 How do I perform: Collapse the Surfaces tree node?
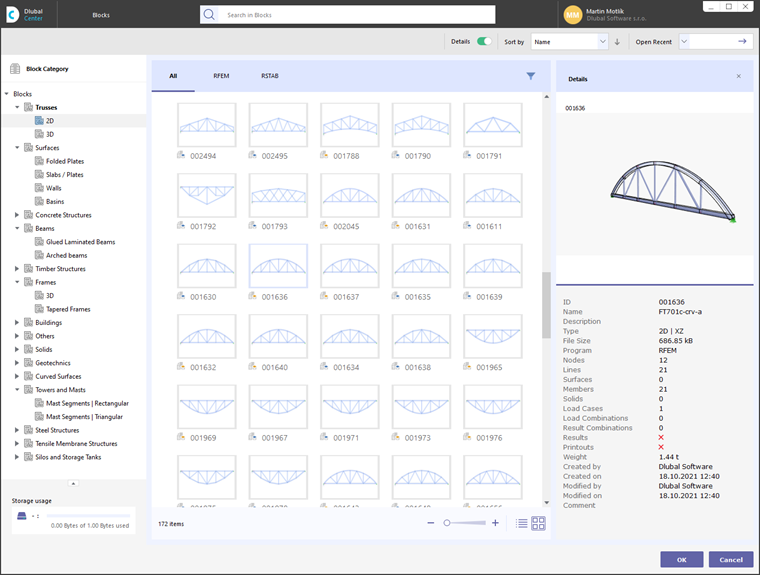(17, 147)
